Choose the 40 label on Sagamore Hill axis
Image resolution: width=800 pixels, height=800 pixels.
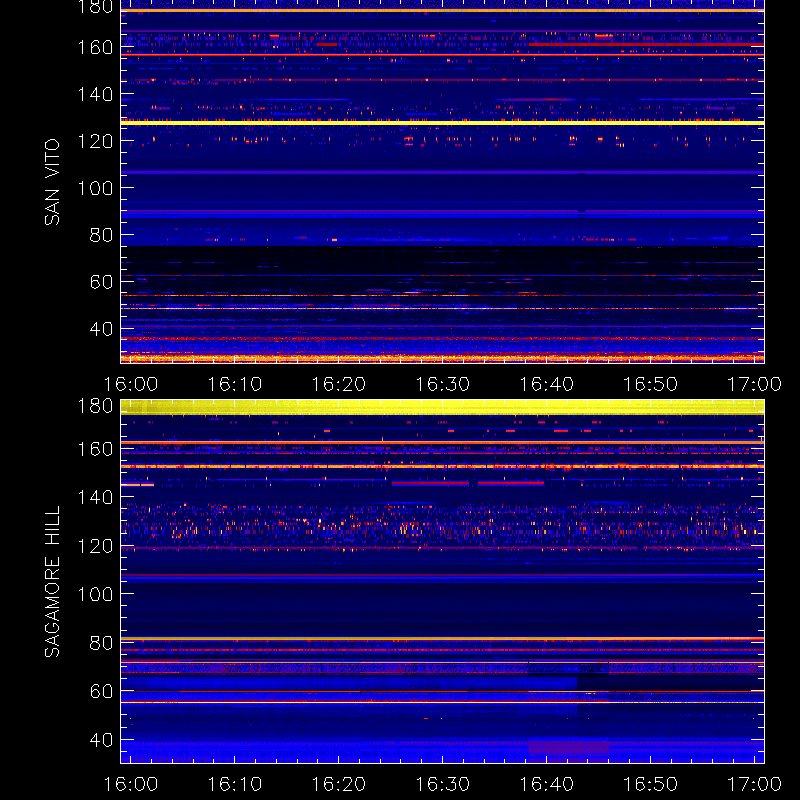(101, 739)
